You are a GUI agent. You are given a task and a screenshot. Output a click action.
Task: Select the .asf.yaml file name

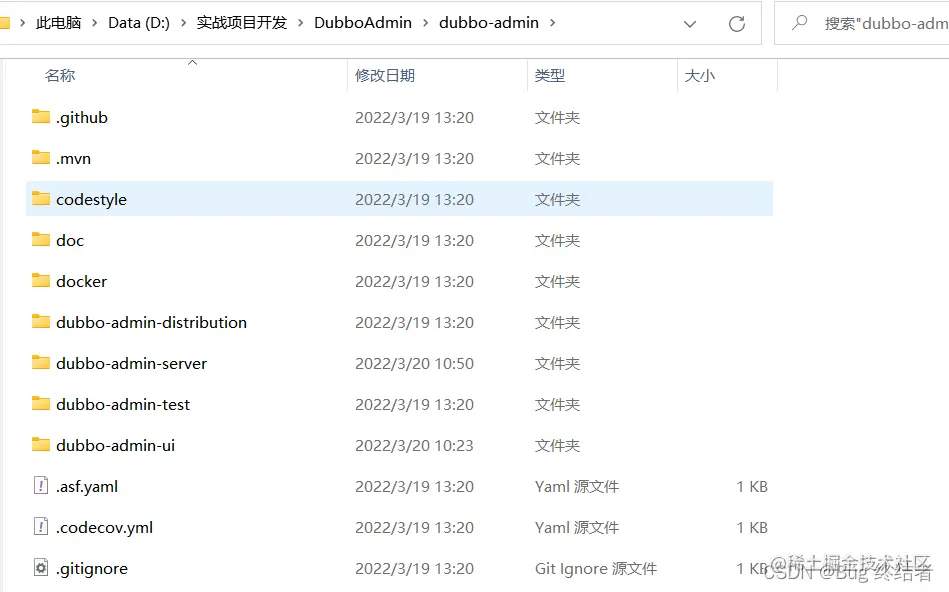pyautogui.click(x=87, y=487)
